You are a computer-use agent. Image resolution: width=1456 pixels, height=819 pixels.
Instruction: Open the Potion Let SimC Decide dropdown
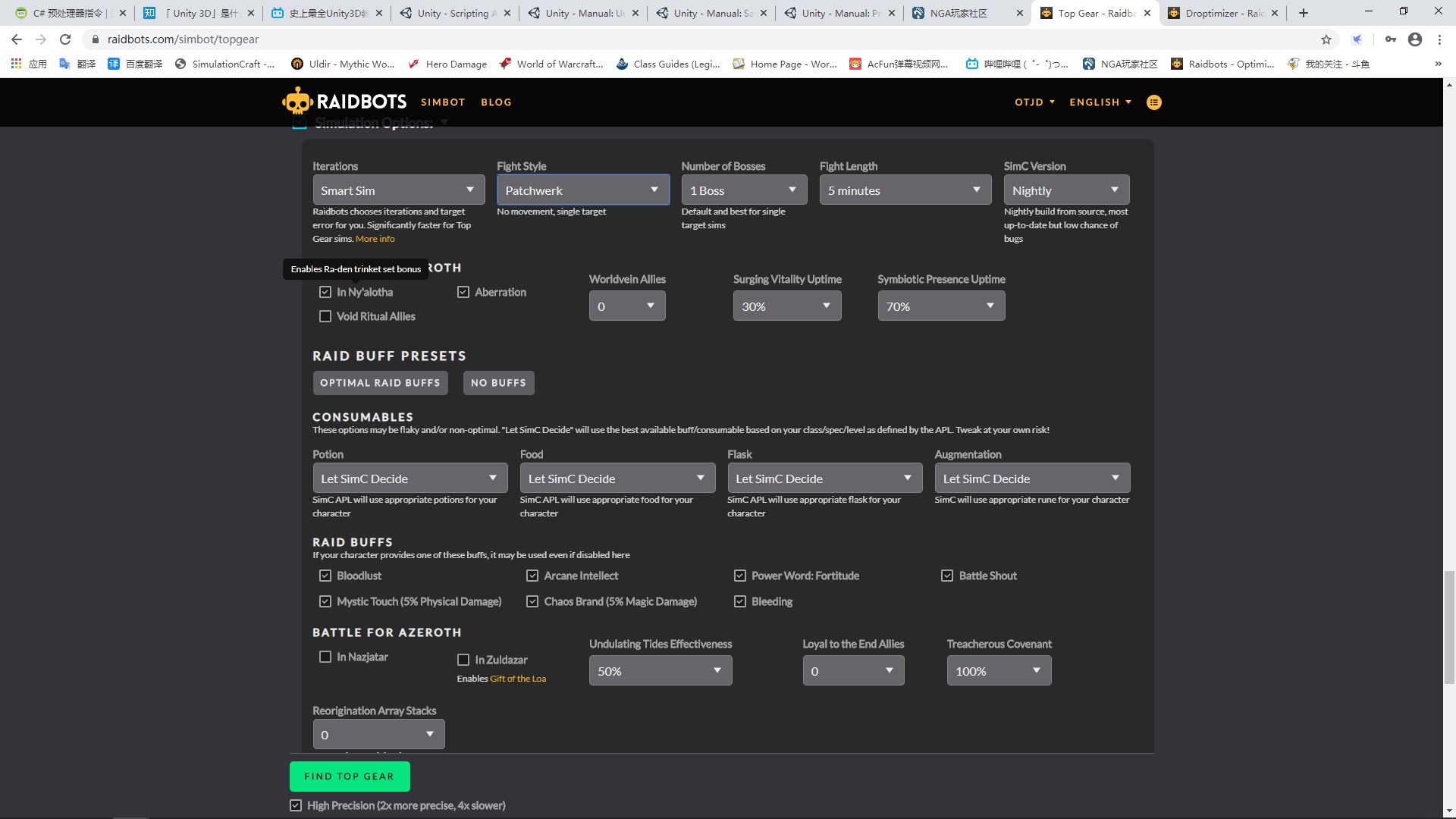(x=409, y=479)
